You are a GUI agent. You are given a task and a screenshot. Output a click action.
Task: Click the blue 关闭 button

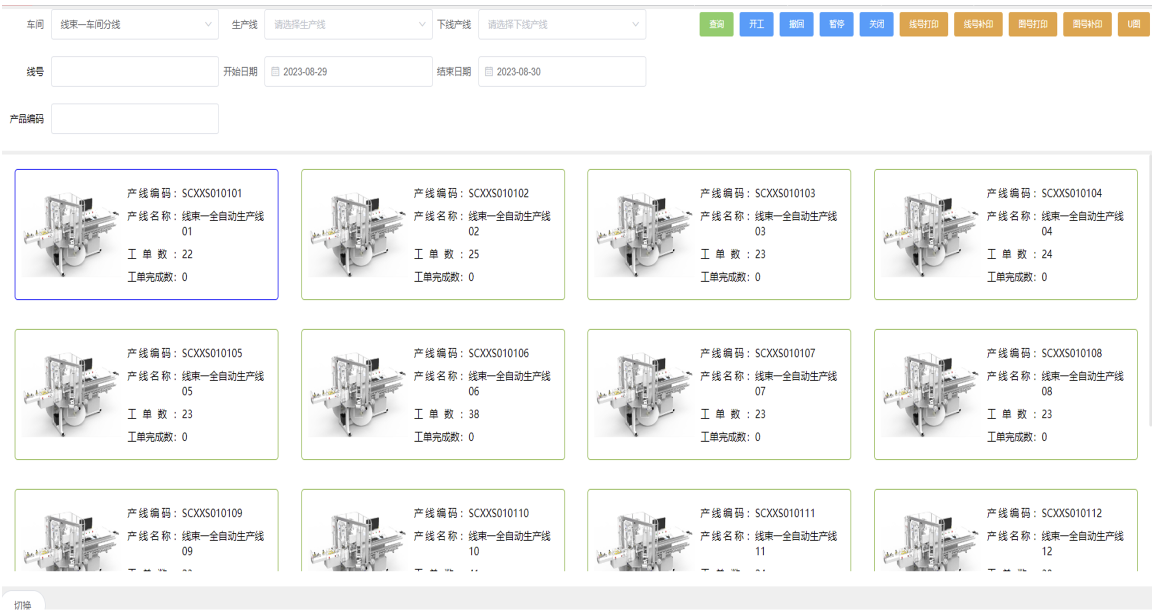[876, 24]
